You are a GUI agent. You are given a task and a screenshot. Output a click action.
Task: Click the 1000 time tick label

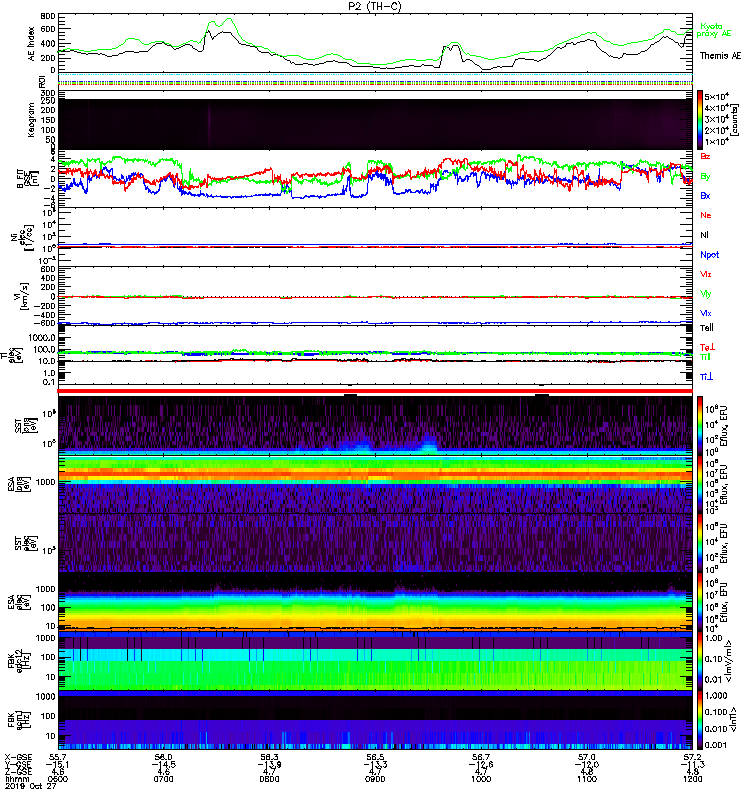tap(481, 779)
